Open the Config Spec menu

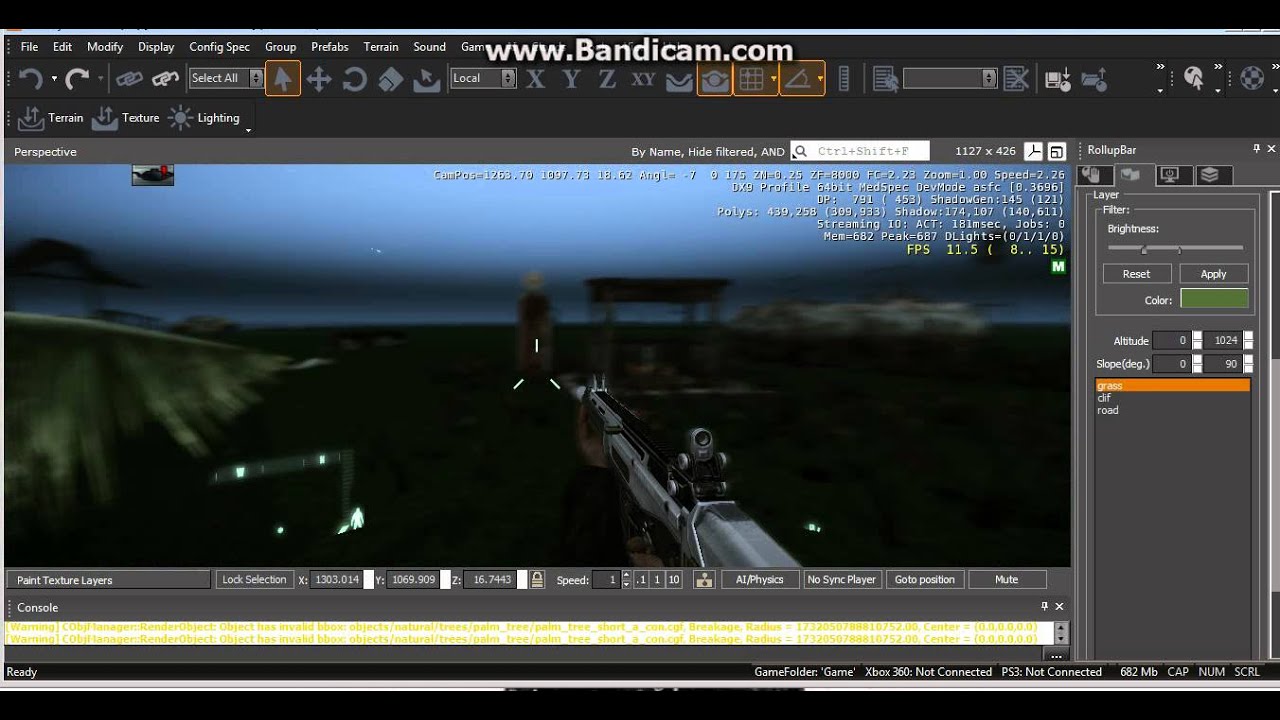pyautogui.click(x=220, y=47)
